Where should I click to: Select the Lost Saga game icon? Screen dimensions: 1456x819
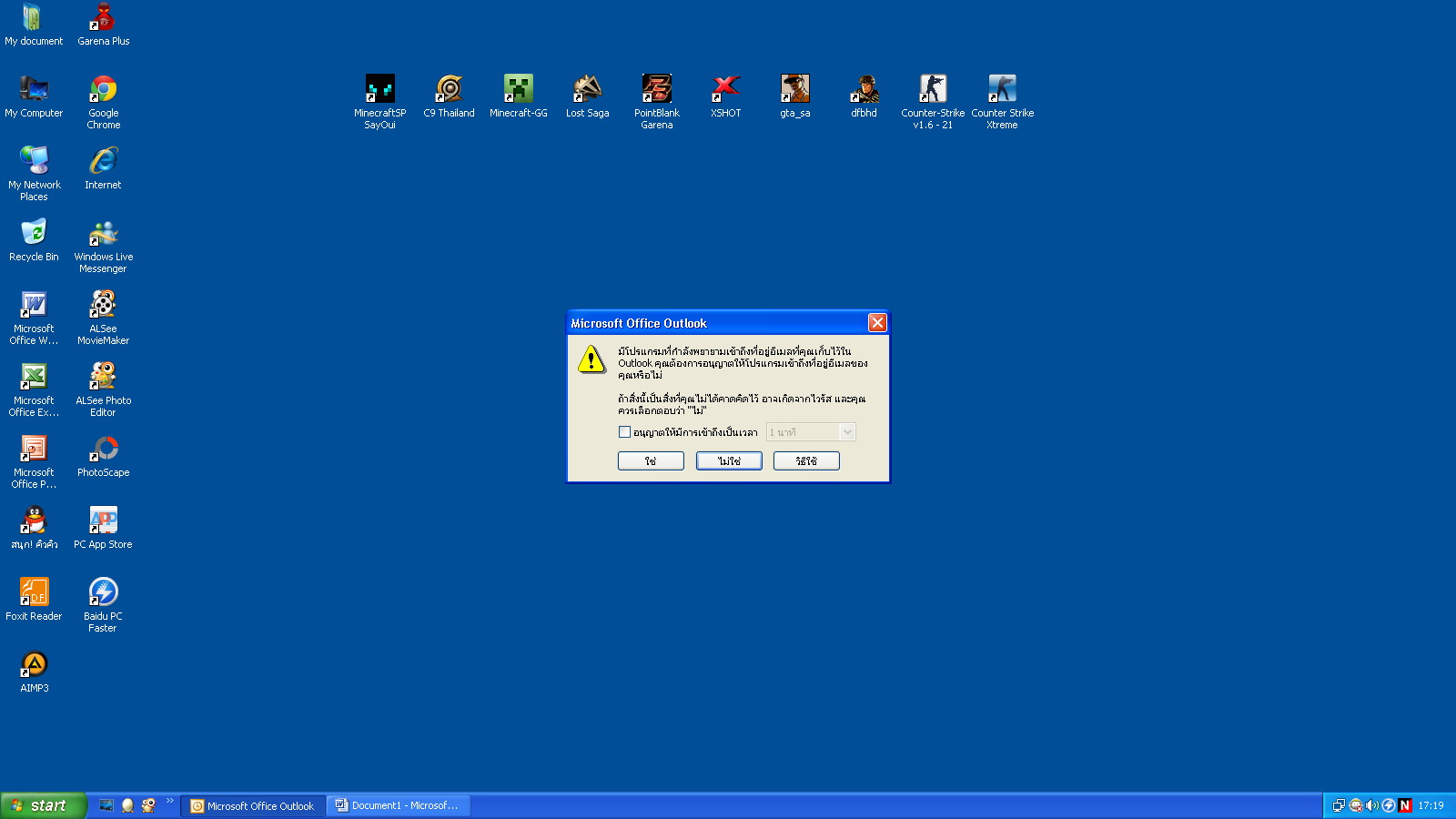tap(587, 96)
